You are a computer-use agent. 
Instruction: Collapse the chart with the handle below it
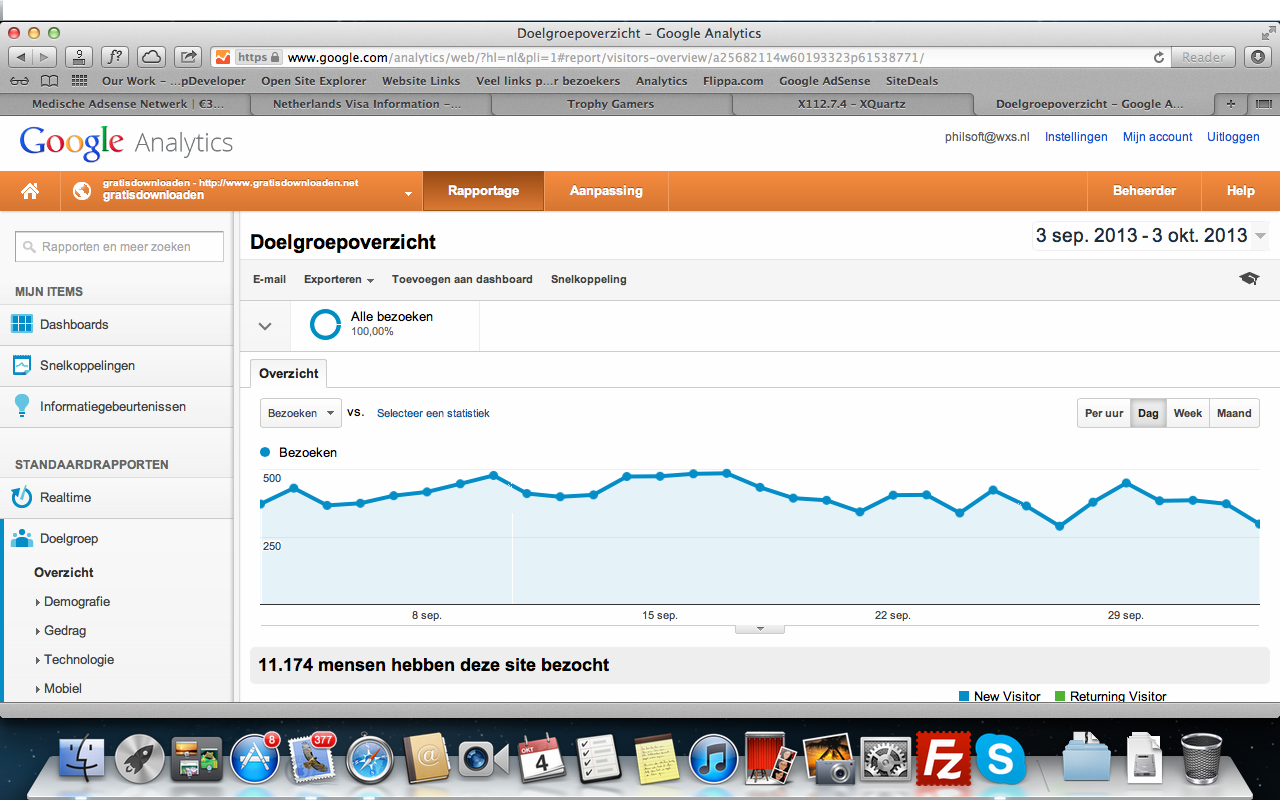(759, 629)
